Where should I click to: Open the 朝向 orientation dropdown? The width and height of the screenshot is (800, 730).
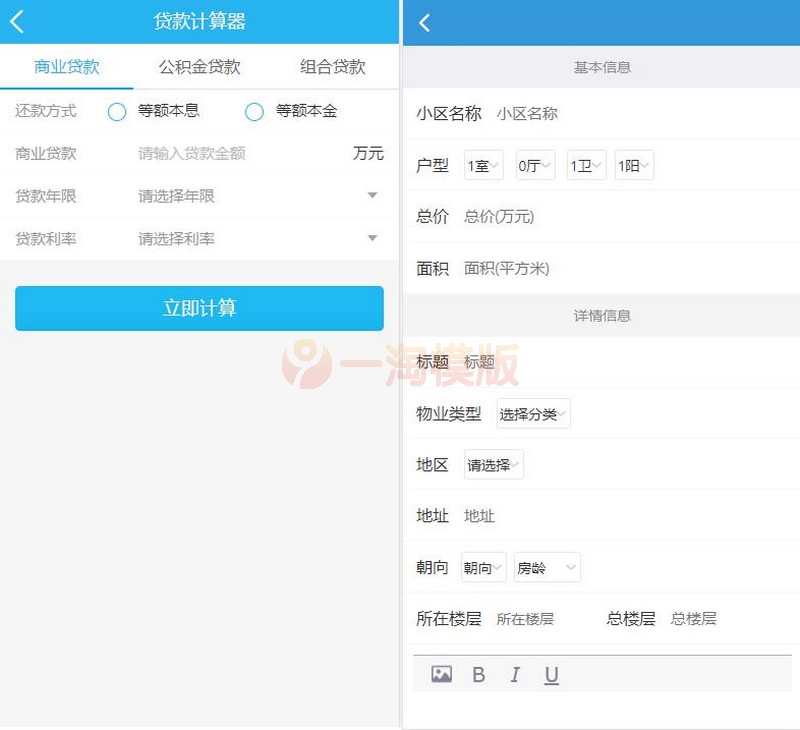click(x=483, y=567)
